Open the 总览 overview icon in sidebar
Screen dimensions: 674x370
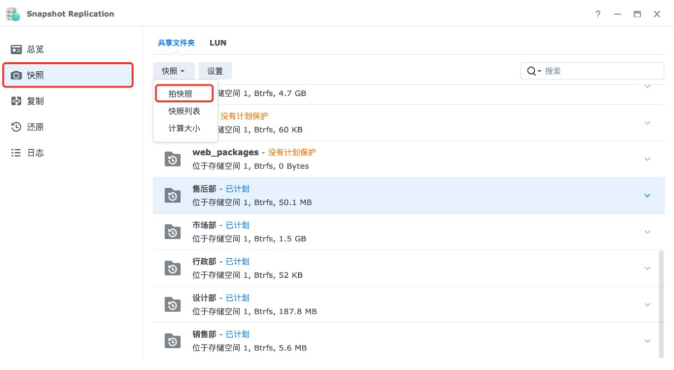16,49
